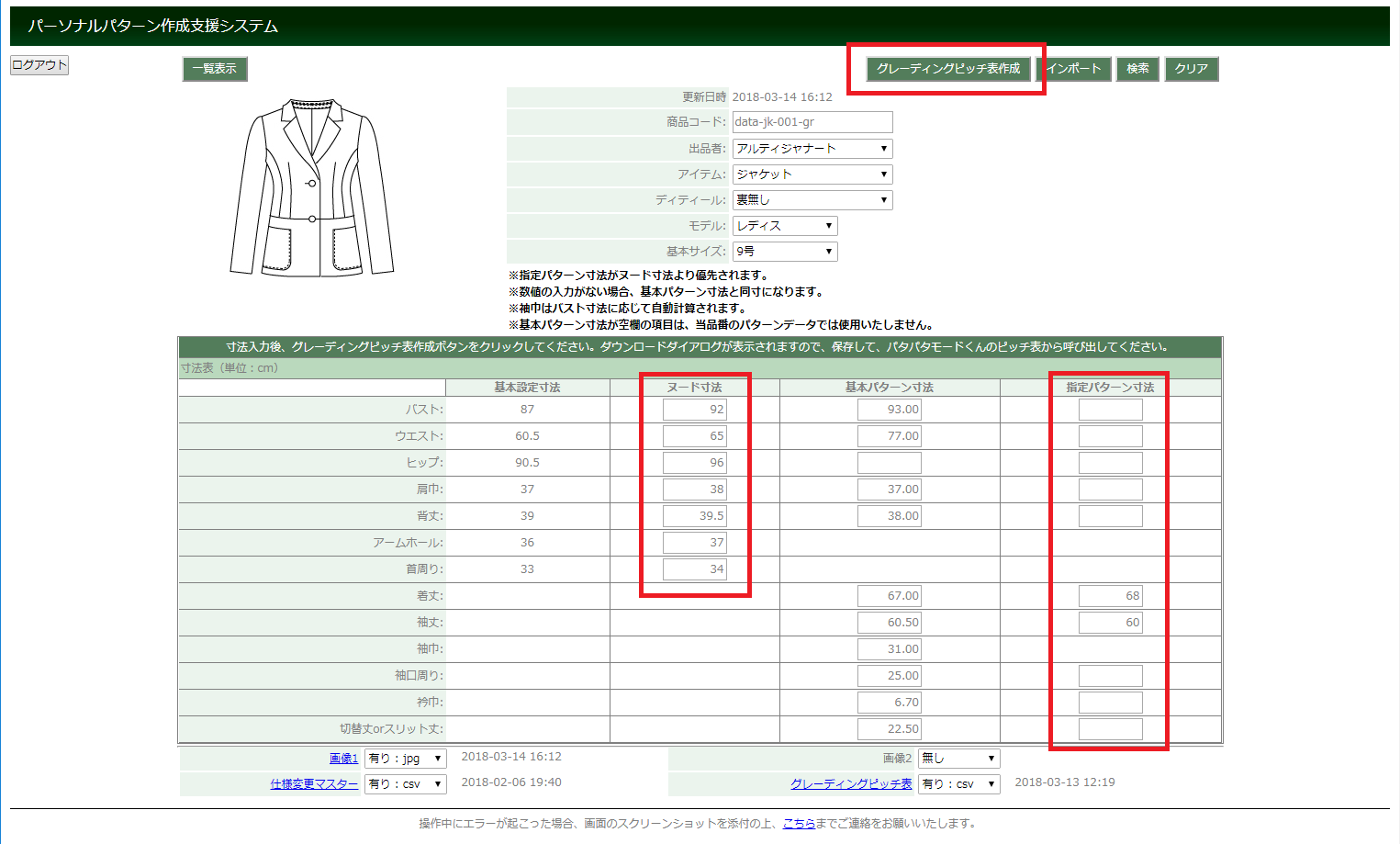Open the 画像1 link
The width and height of the screenshot is (1400, 844).
click(x=343, y=759)
